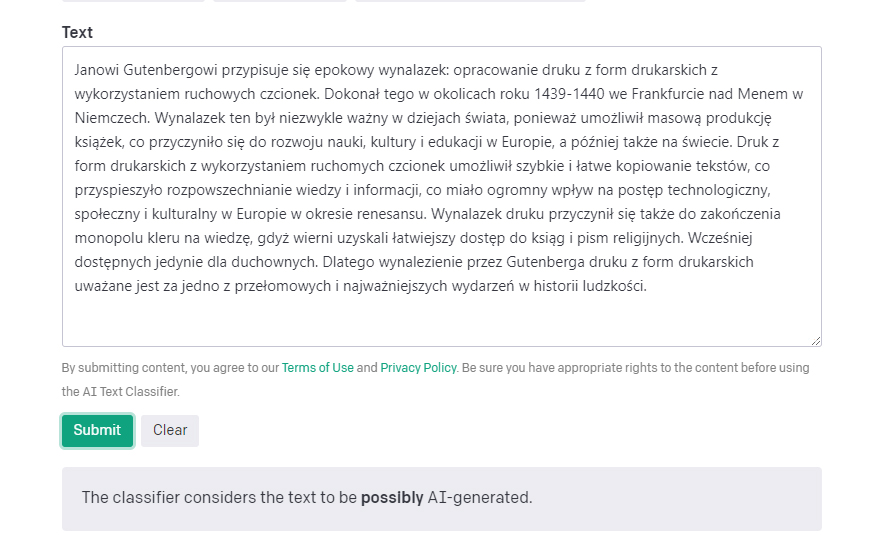Click the bold word 'possibly' in result

click(x=392, y=497)
